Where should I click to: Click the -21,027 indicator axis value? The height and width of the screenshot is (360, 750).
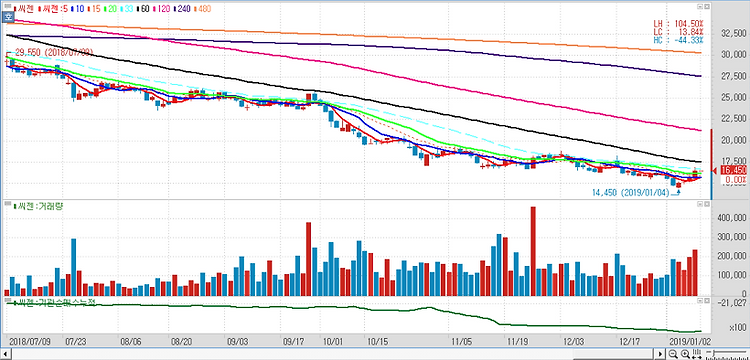tap(732, 302)
